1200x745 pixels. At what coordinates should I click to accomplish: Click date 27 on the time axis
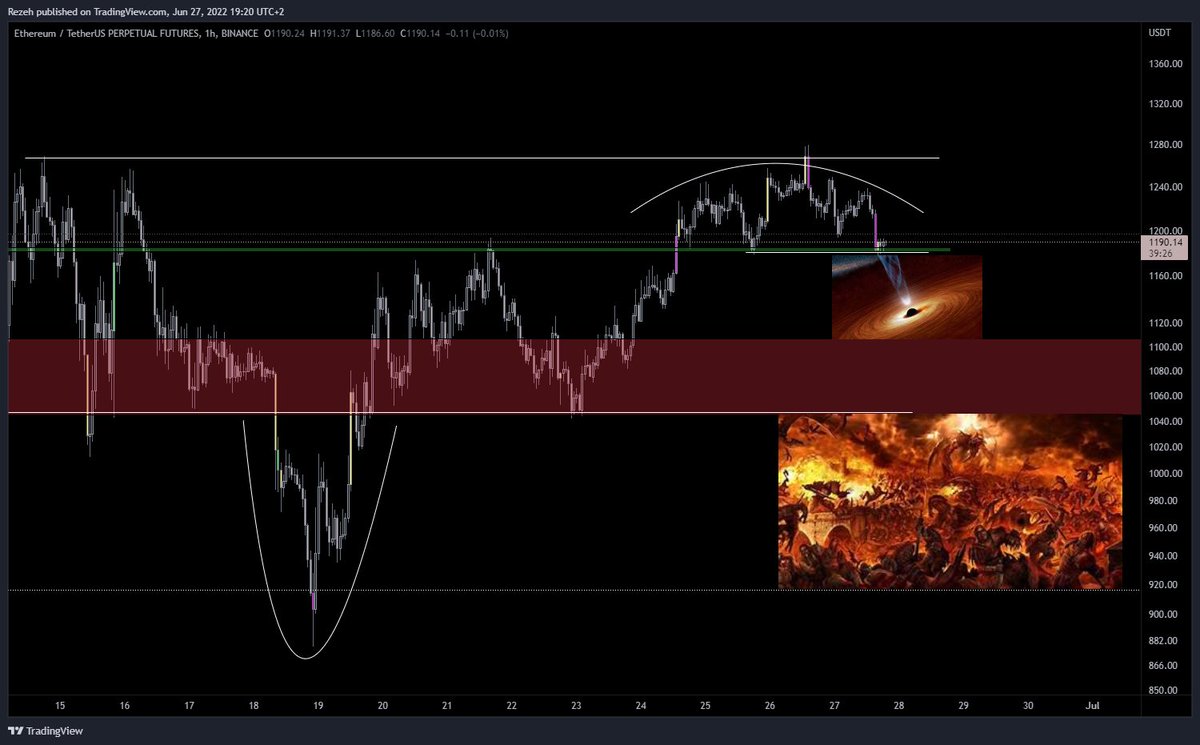point(834,706)
